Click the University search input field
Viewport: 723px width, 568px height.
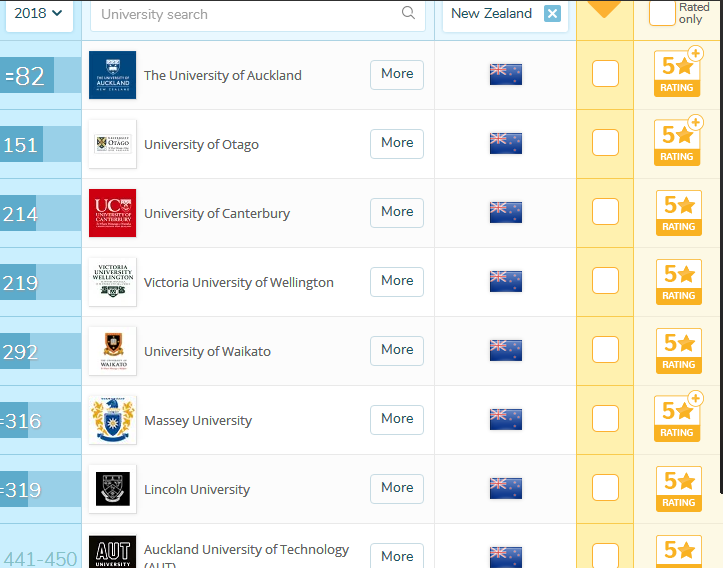(245, 14)
